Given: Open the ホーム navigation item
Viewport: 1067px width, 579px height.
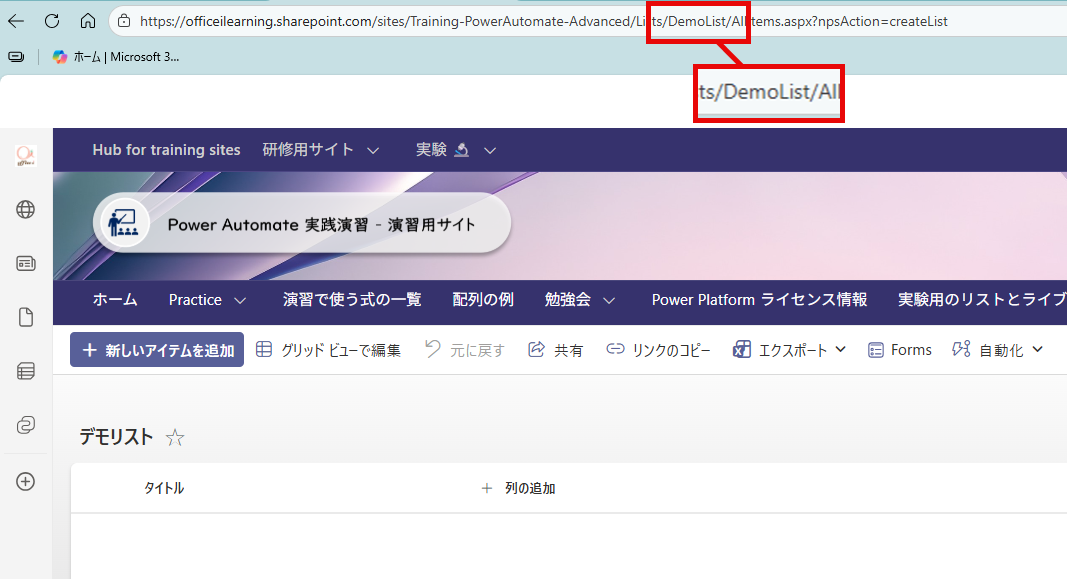Looking at the screenshot, I should pyautogui.click(x=115, y=300).
